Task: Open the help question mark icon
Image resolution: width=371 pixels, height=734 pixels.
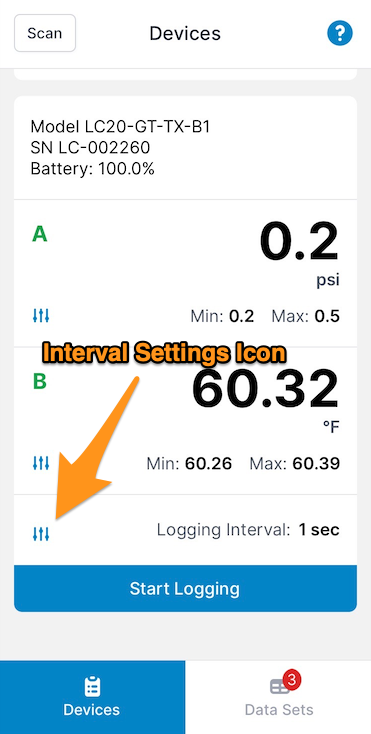Action: tap(340, 33)
